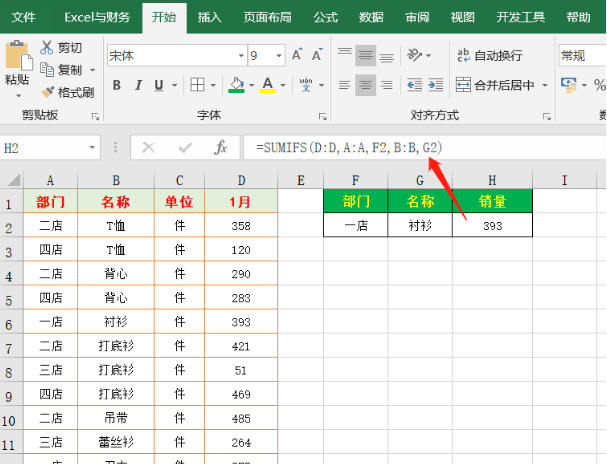Toggle Underline formatting

point(159,85)
